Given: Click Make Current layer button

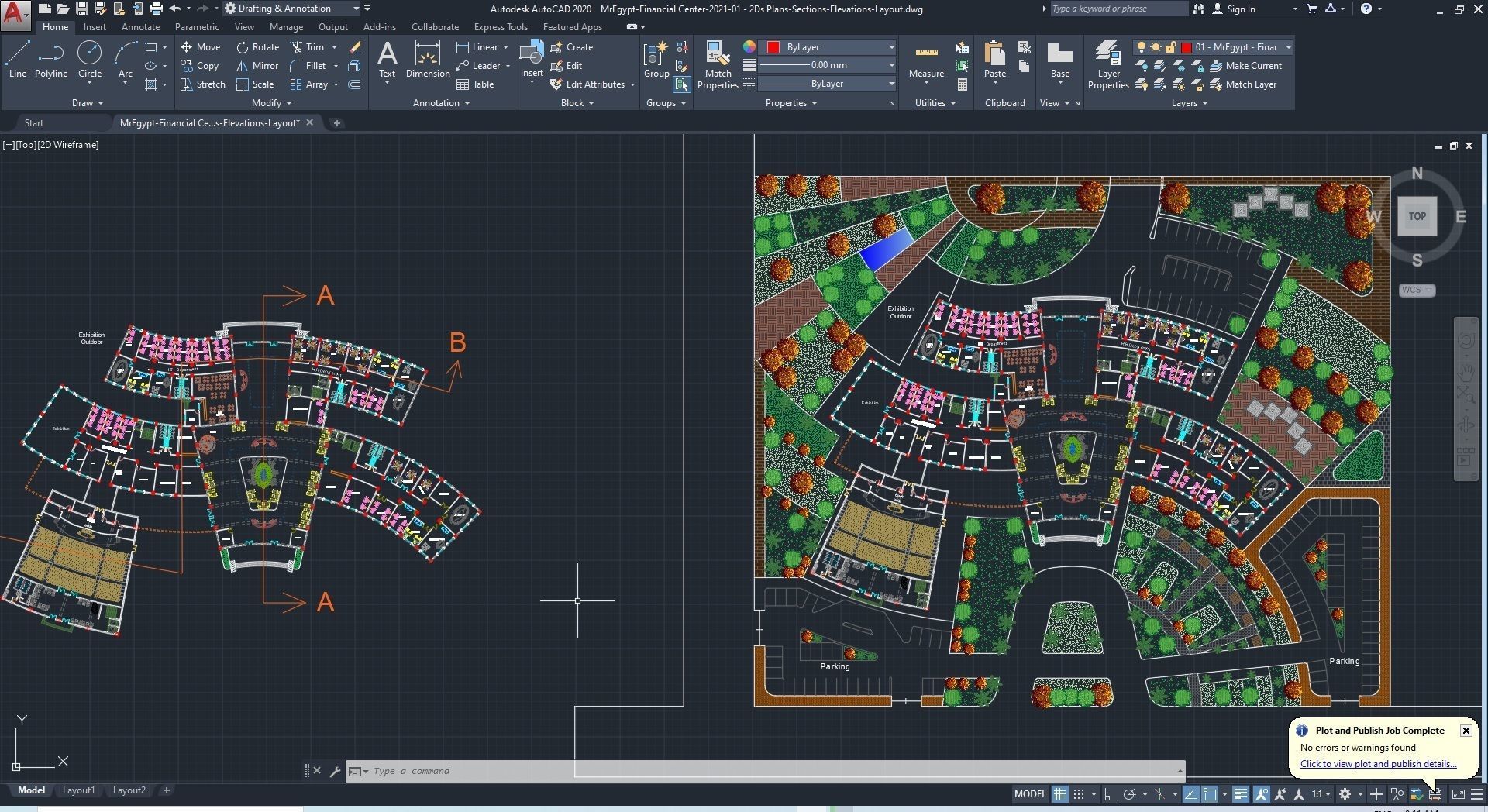Looking at the screenshot, I should click(1245, 66).
